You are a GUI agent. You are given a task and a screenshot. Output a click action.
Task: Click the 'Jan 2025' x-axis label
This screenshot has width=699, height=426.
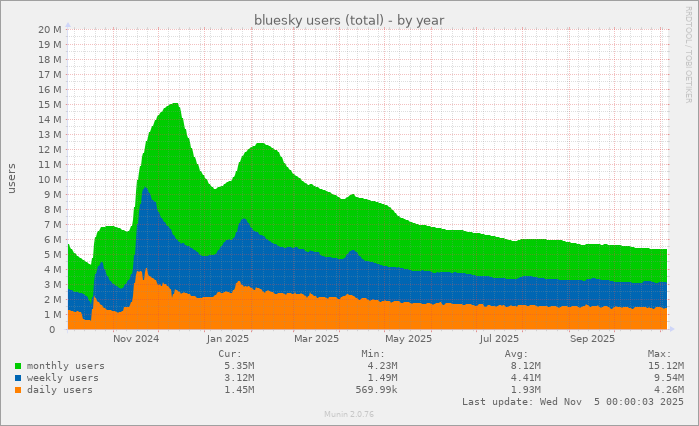227,339
